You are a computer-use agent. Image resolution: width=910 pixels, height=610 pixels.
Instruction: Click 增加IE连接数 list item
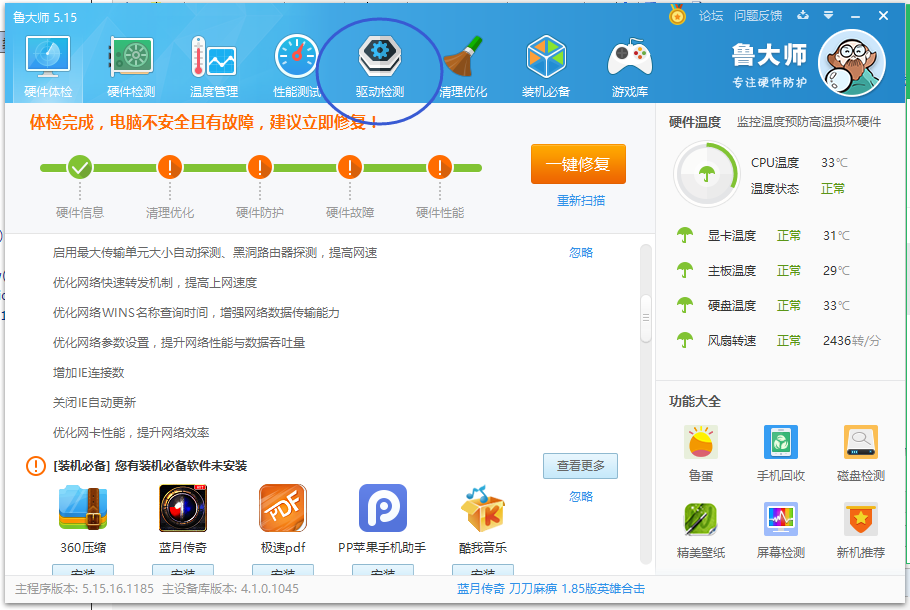88,373
